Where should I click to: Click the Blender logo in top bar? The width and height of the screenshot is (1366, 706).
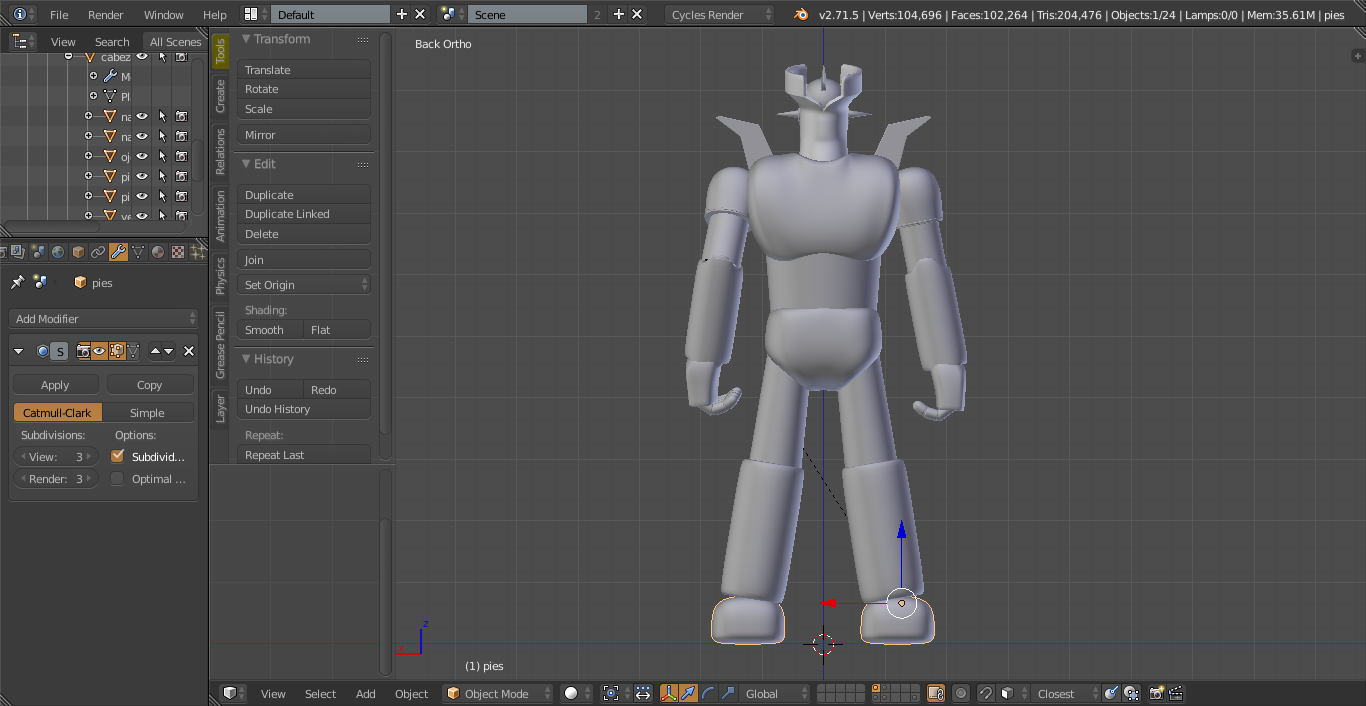[x=800, y=14]
